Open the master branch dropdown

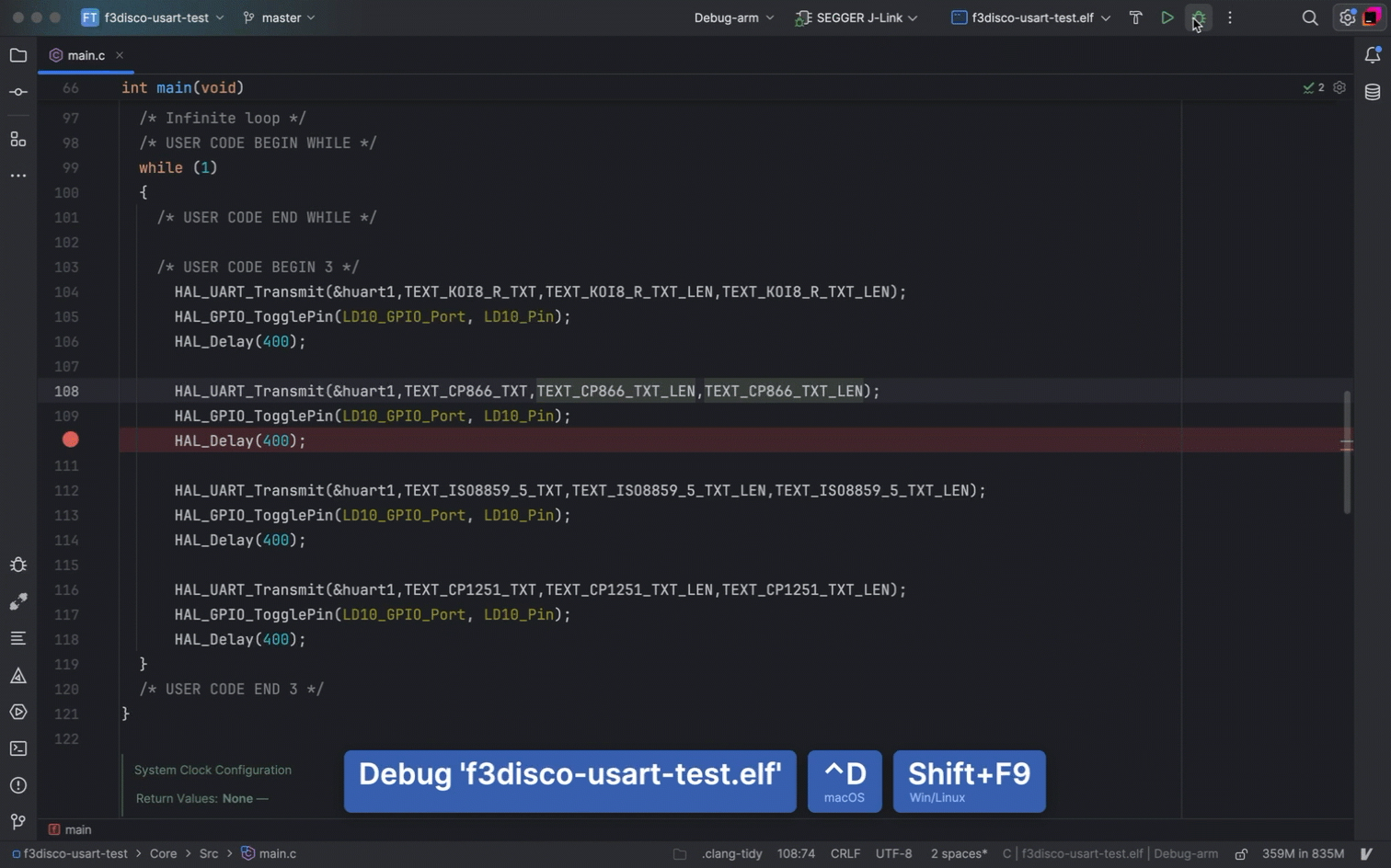pos(279,17)
